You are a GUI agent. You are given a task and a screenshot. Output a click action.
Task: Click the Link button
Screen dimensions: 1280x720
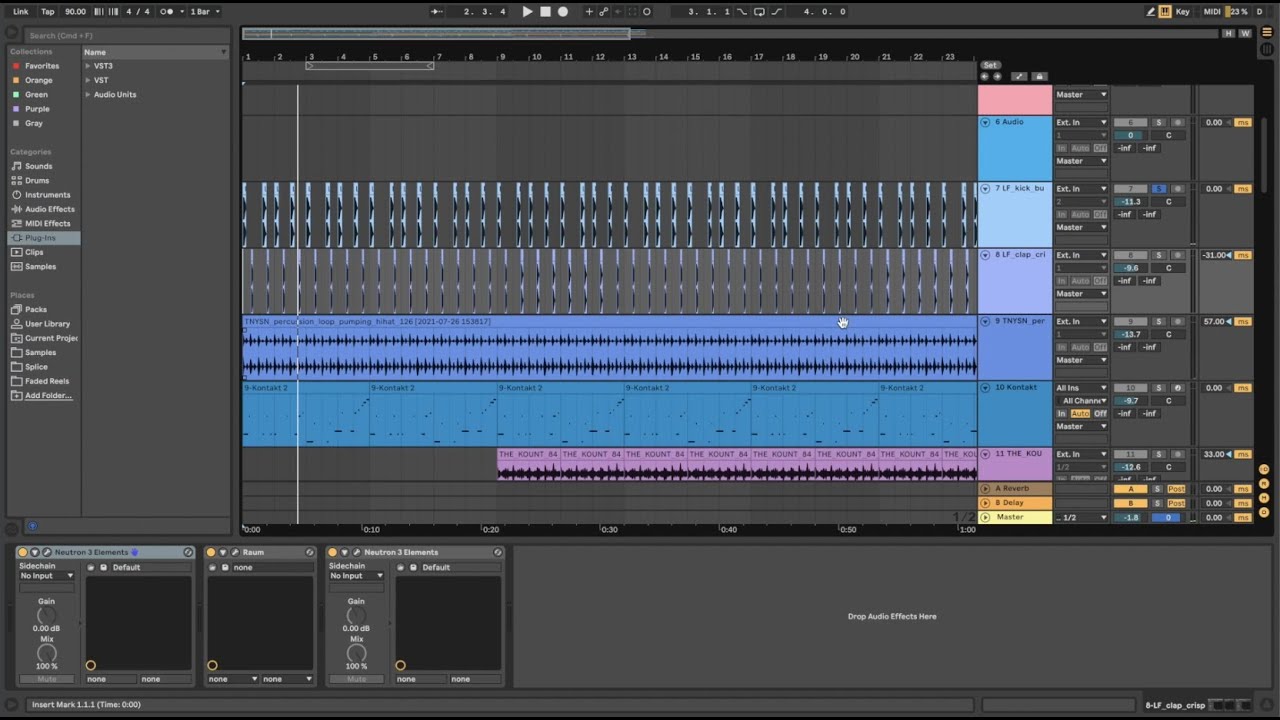coord(21,12)
